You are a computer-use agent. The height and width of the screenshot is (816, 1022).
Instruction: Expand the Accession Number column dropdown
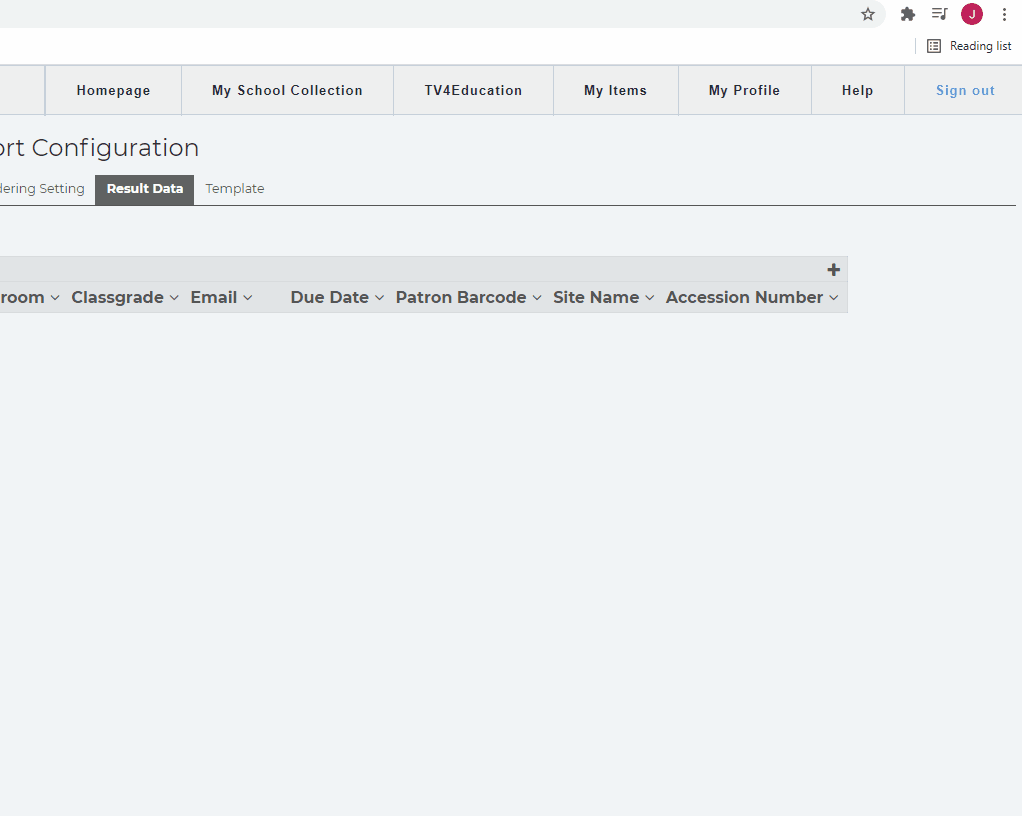tap(834, 298)
